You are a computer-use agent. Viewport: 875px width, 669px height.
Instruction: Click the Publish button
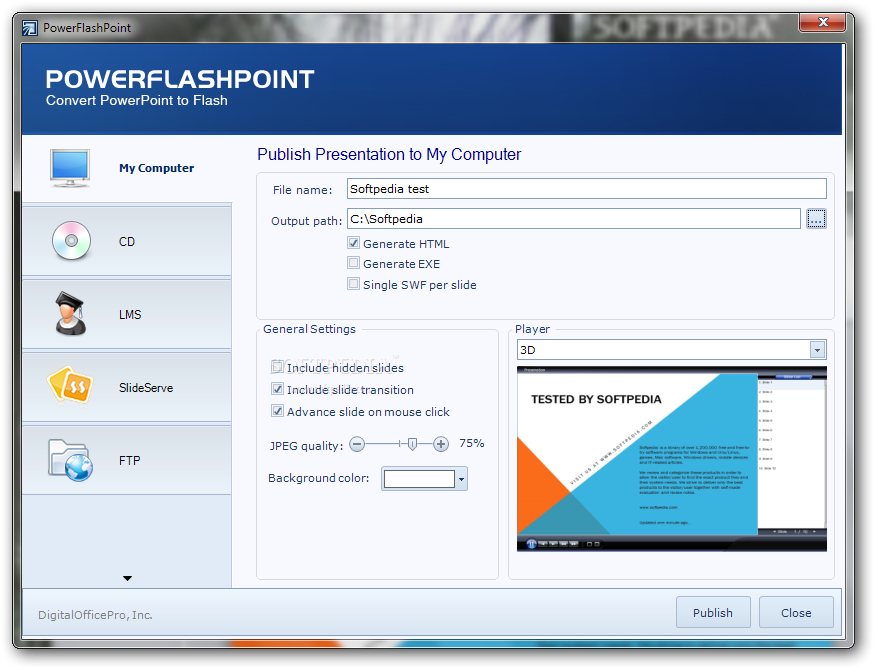click(x=713, y=613)
